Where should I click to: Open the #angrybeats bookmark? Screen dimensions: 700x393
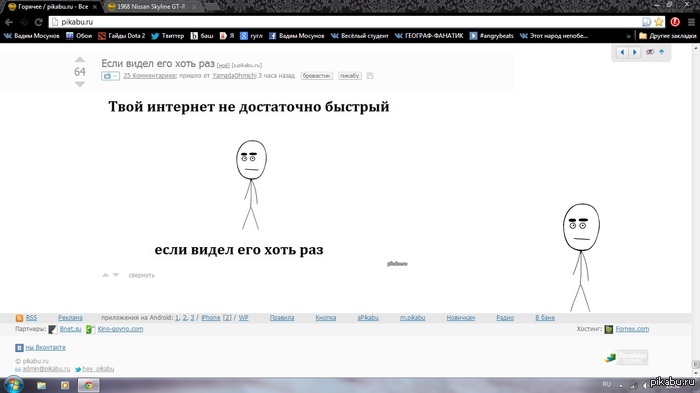[x=492, y=36]
